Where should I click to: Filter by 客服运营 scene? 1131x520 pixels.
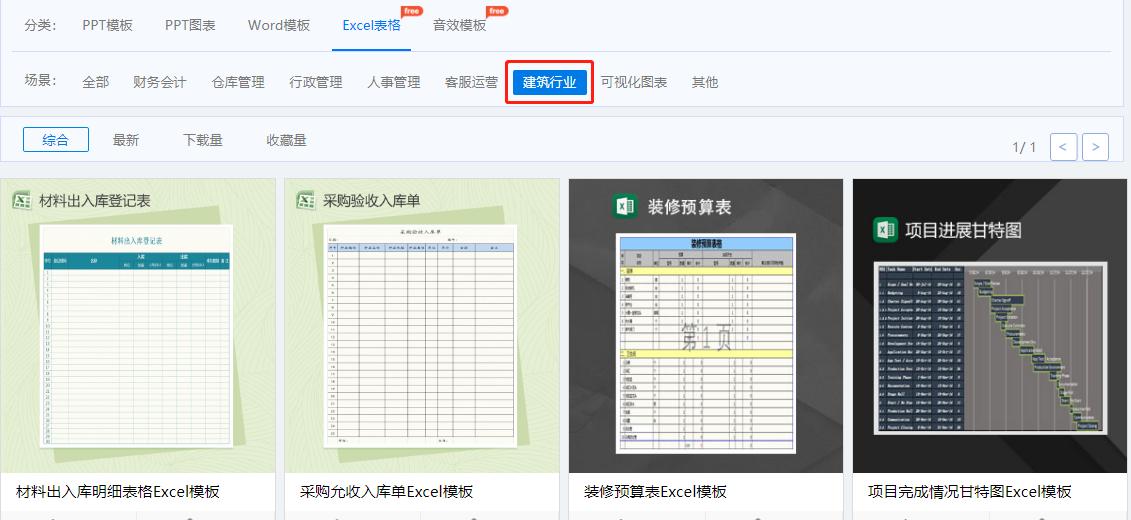(x=471, y=82)
